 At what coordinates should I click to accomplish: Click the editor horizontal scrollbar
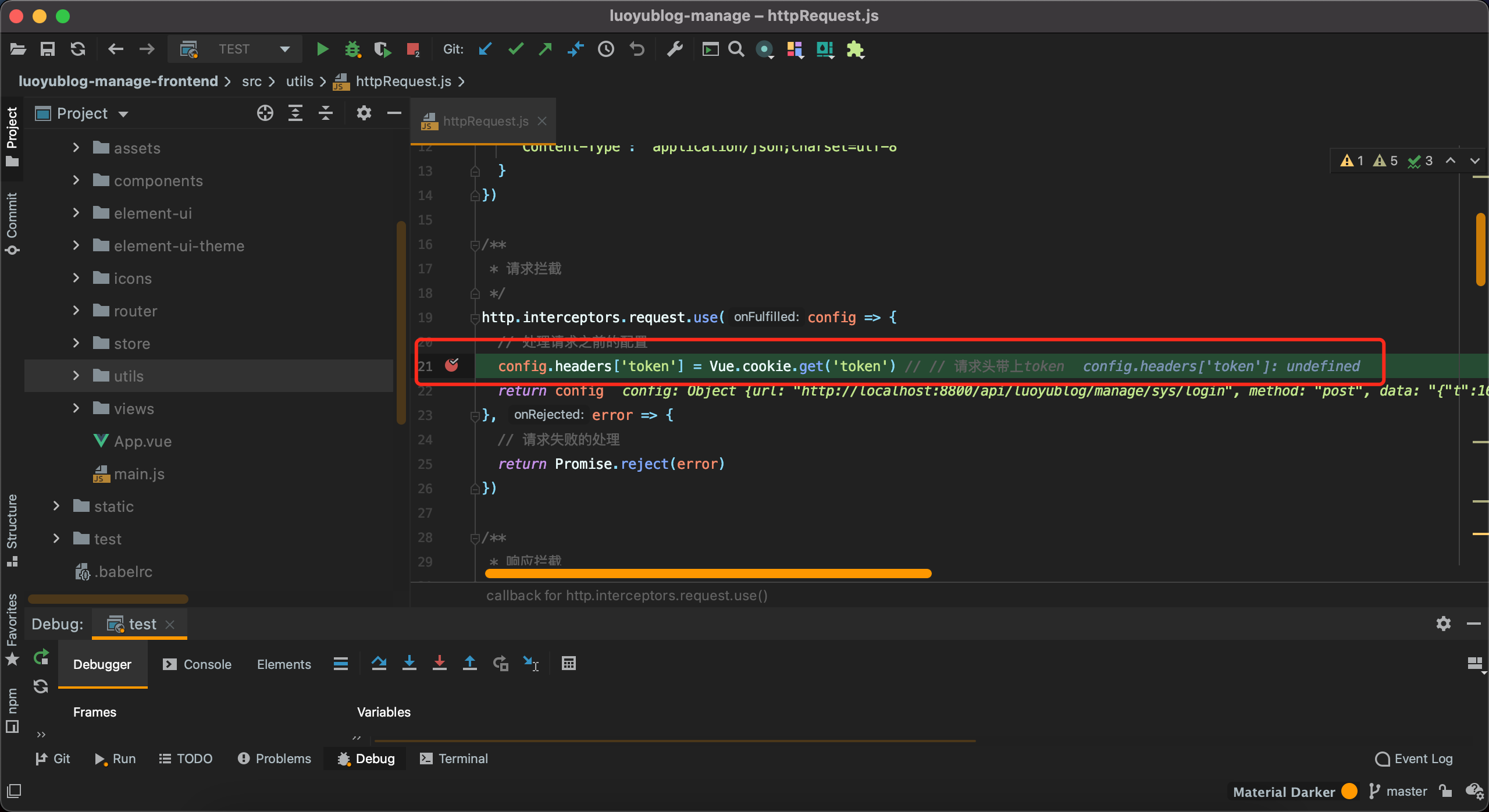[708, 574]
